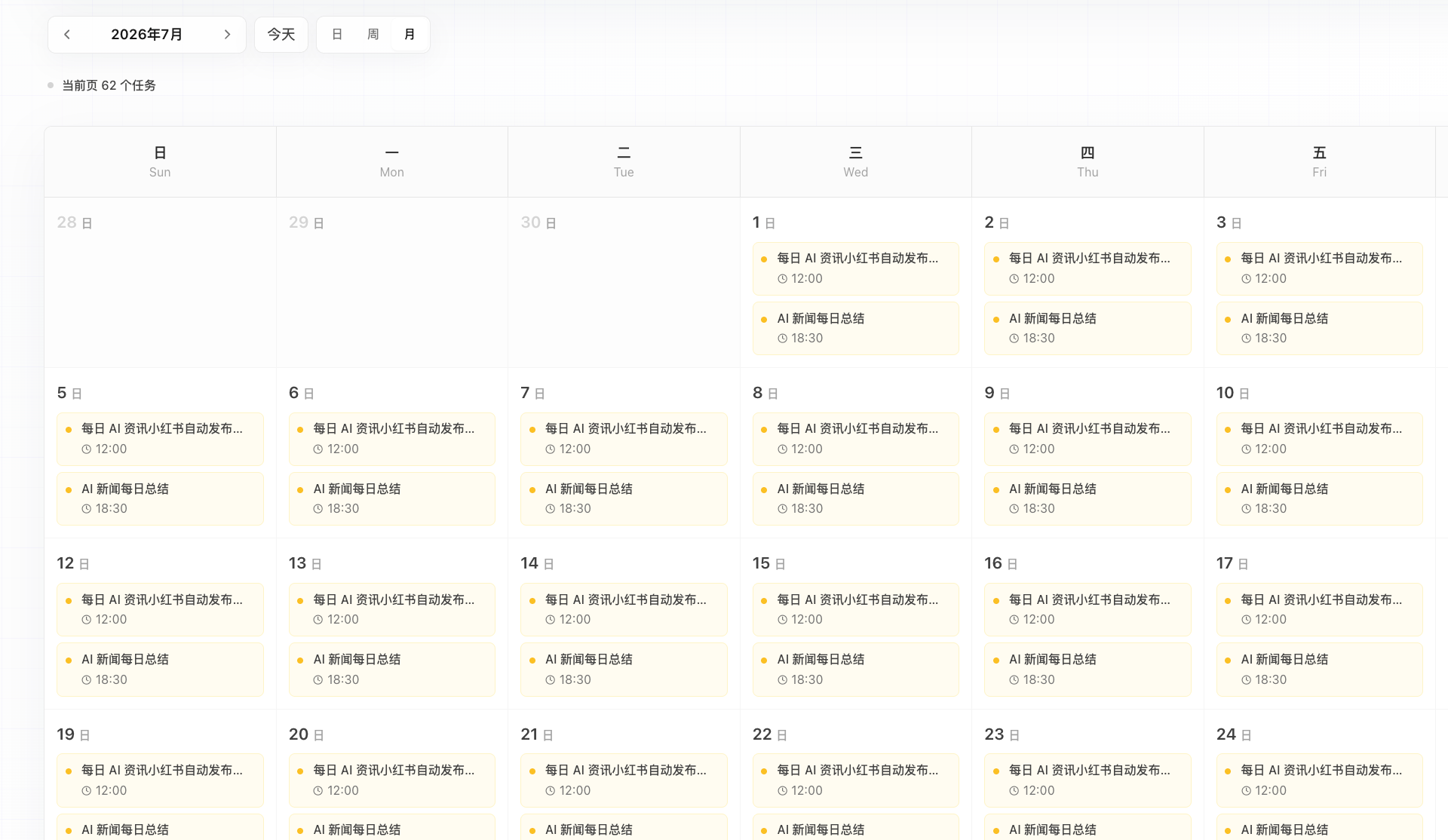
Task: Select the 30 日 date label
Action: coord(538,222)
